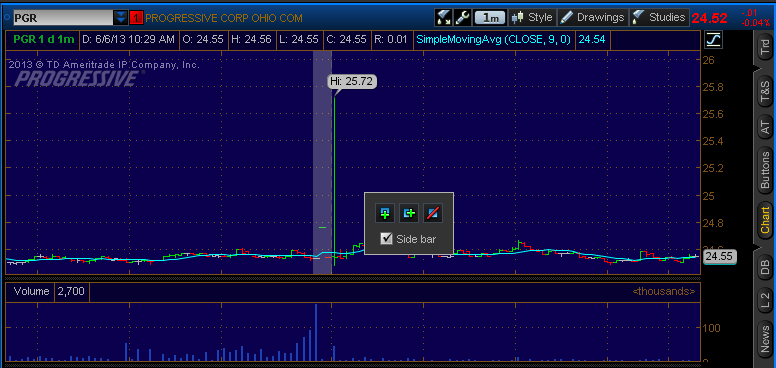Toggle the Side bar checkbox

(387, 239)
